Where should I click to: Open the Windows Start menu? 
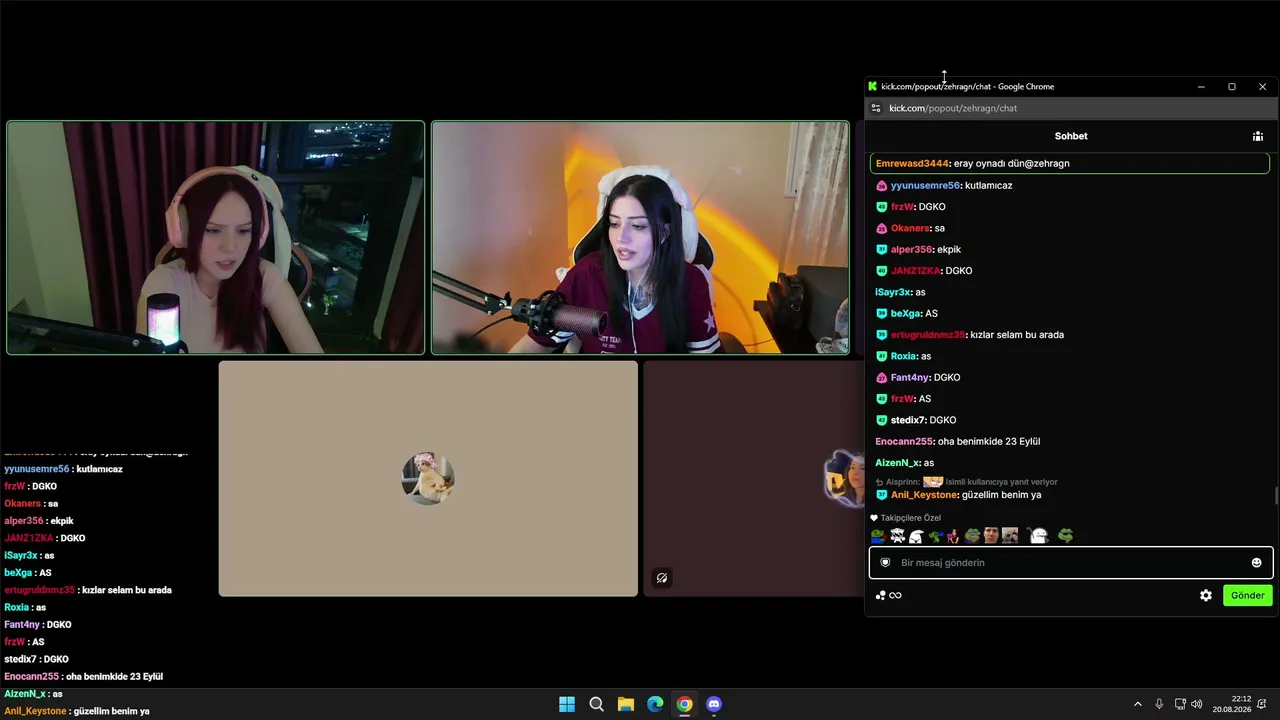pos(567,704)
